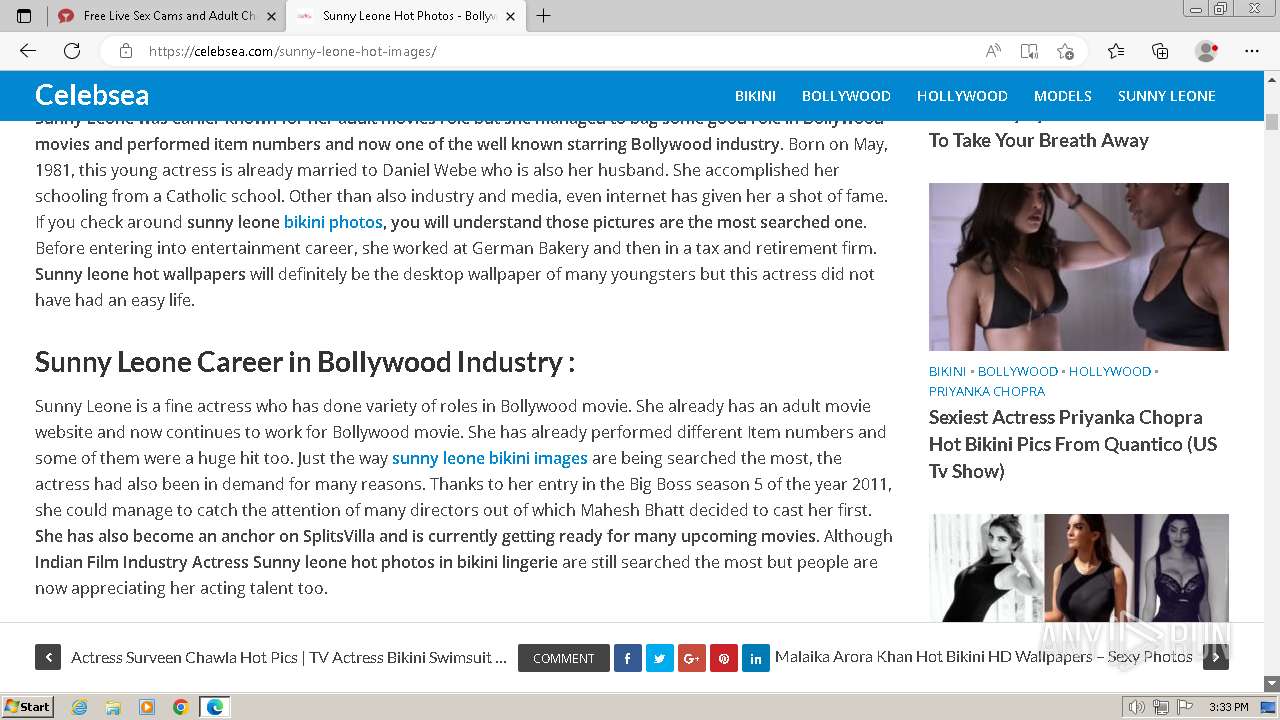The height and width of the screenshot is (720, 1280).
Task: Open Read aloud in address bar
Action: click(993, 51)
